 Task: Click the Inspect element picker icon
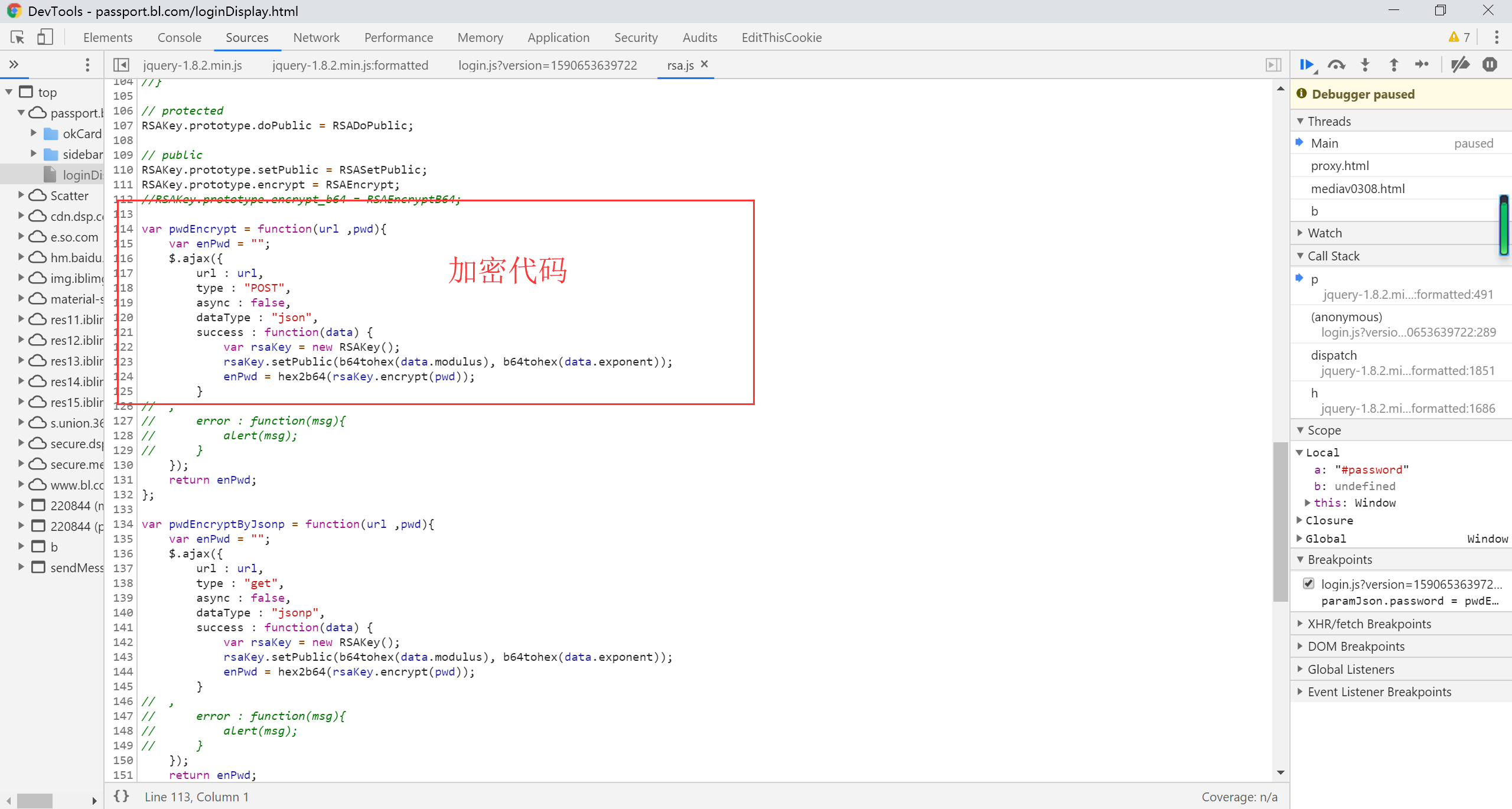[17, 38]
